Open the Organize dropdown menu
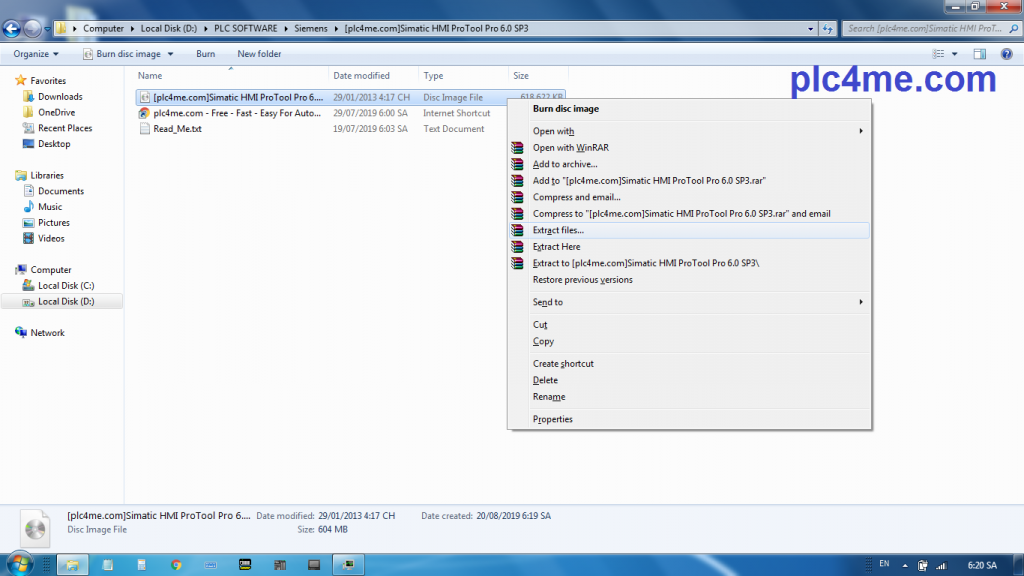The image size is (1024, 576). [36, 54]
